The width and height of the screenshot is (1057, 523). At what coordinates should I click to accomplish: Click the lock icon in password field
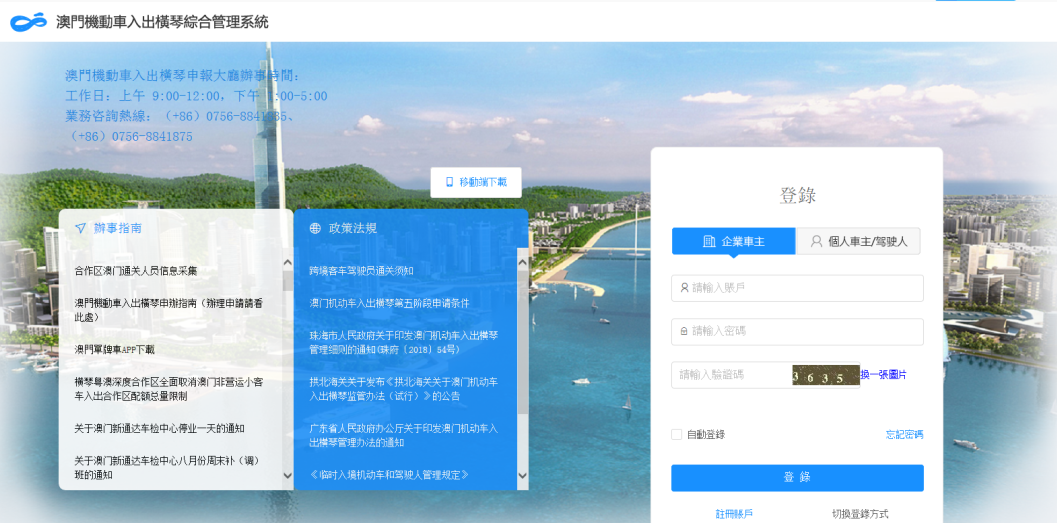point(684,332)
